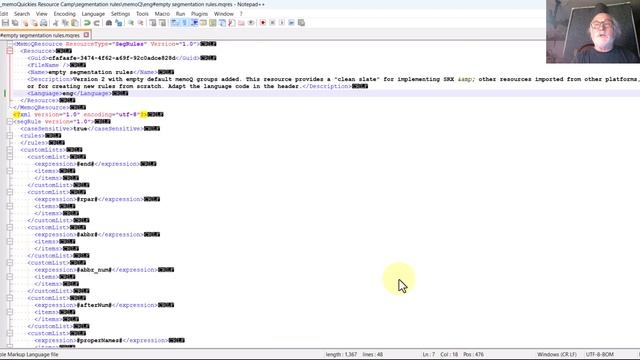Open the Settings menu
The image size is (640, 360).
point(120,14)
